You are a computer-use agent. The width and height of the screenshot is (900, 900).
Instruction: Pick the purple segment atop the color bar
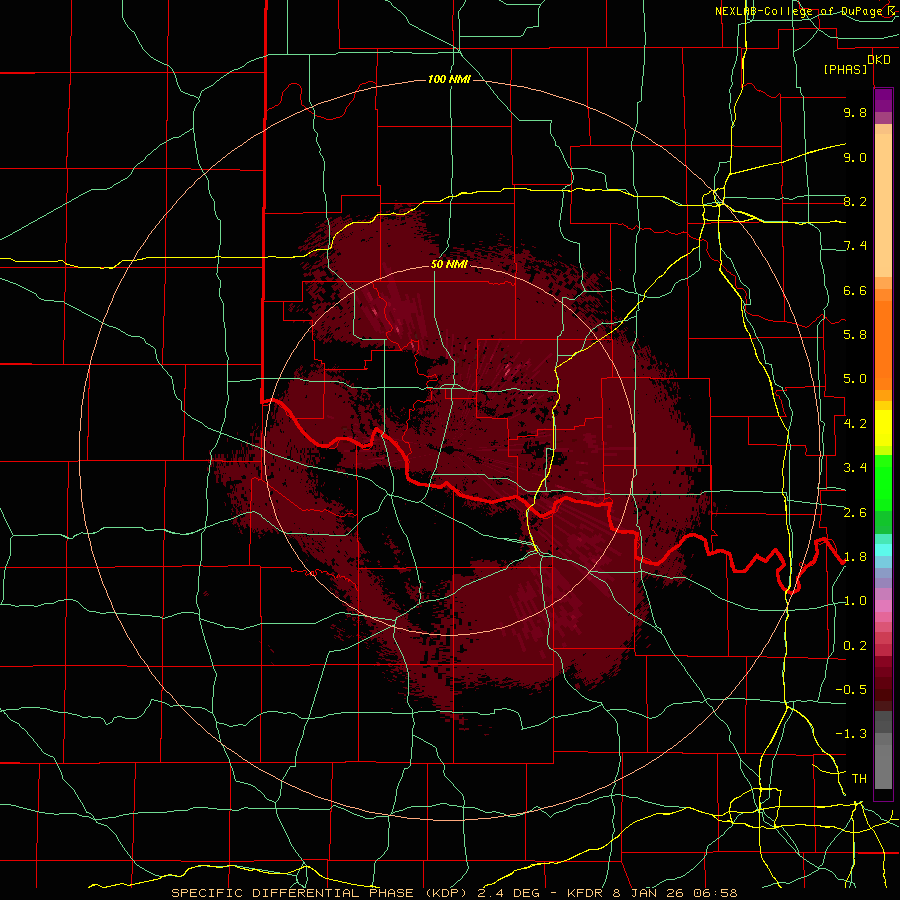pyautogui.click(x=883, y=100)
